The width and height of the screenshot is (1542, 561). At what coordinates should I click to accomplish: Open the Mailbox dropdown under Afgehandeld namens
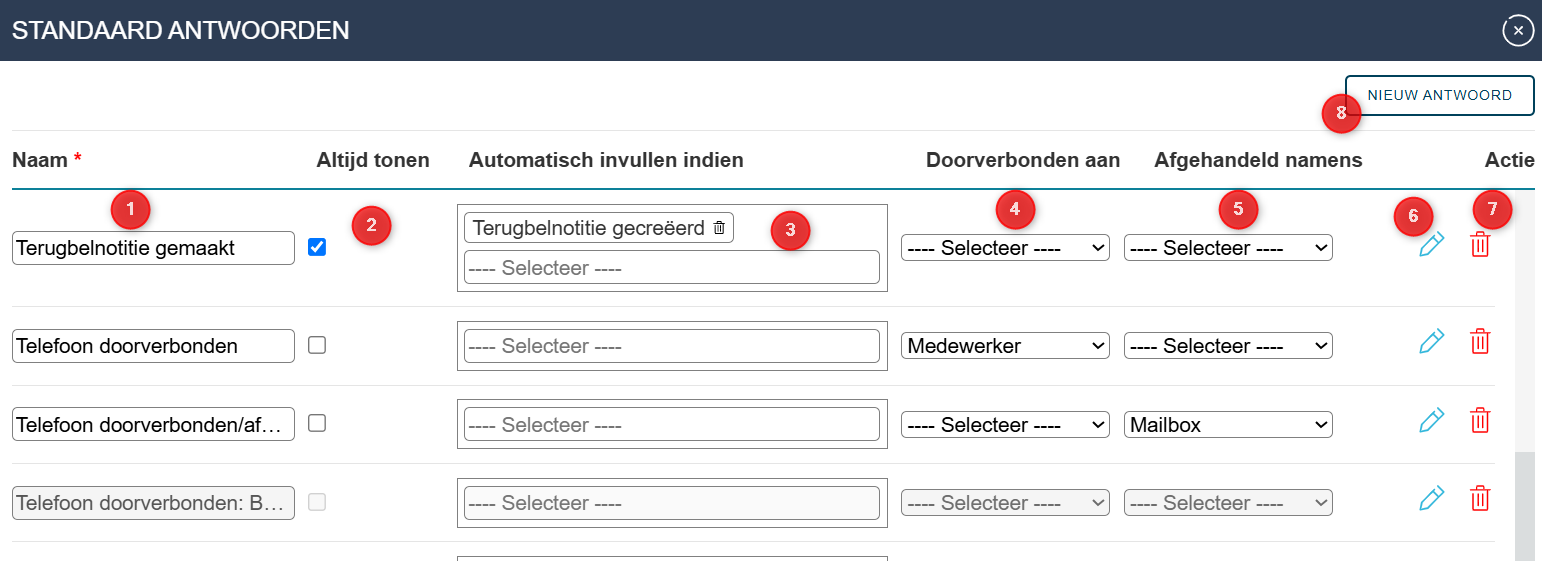(1227, 425)
